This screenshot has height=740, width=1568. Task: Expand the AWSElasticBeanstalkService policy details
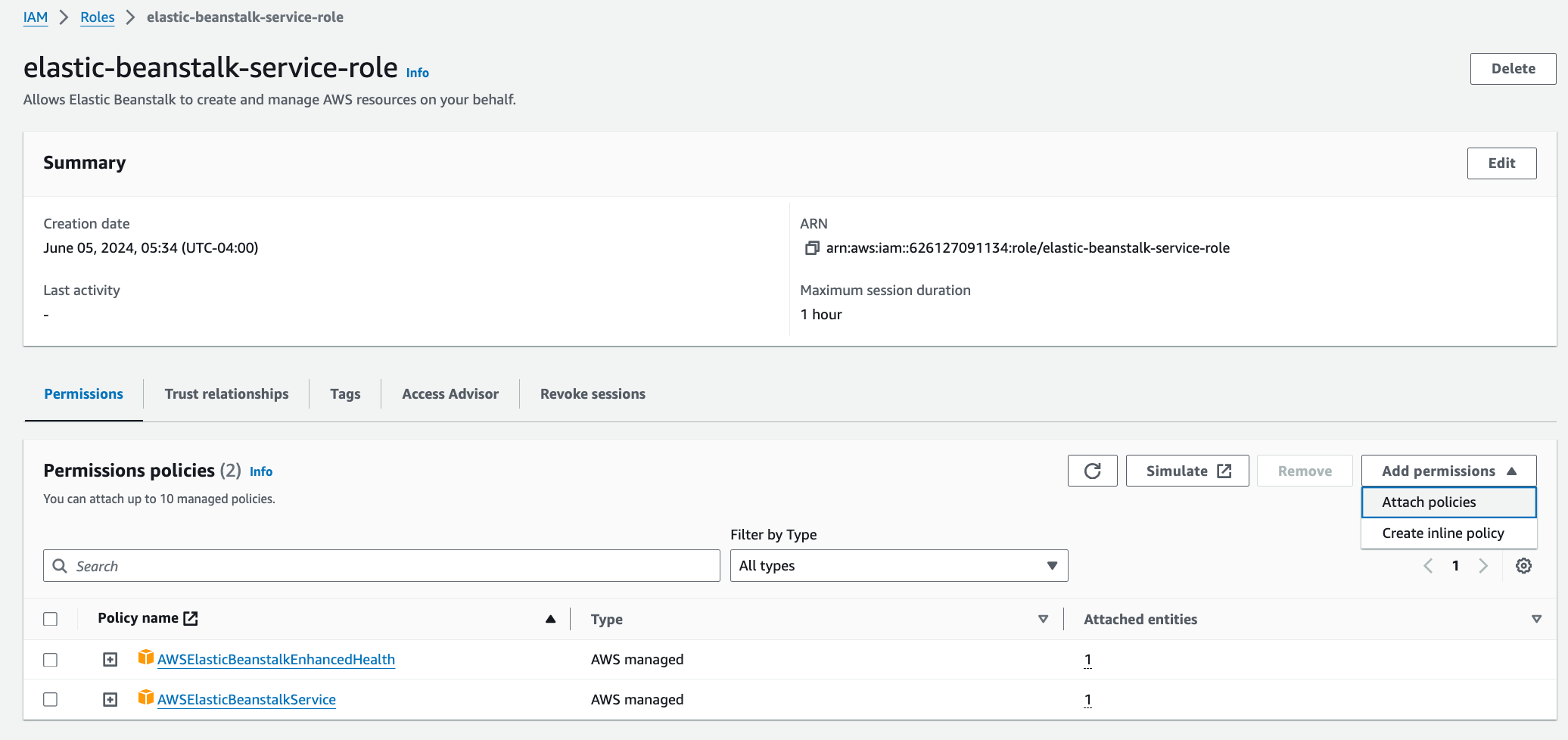pyautogui.click(x=110, y=700)
